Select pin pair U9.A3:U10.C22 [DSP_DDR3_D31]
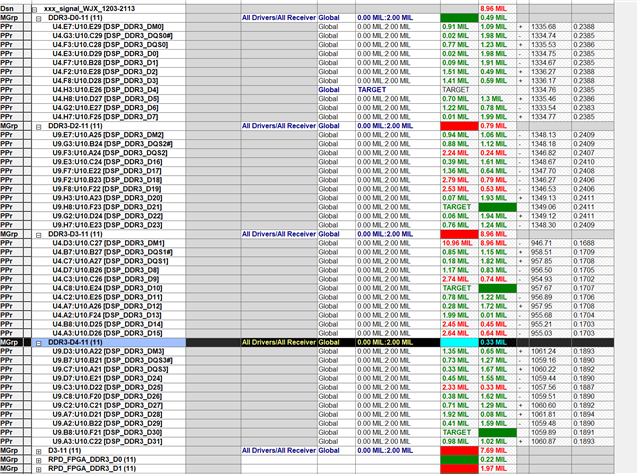 click(107, 441)
